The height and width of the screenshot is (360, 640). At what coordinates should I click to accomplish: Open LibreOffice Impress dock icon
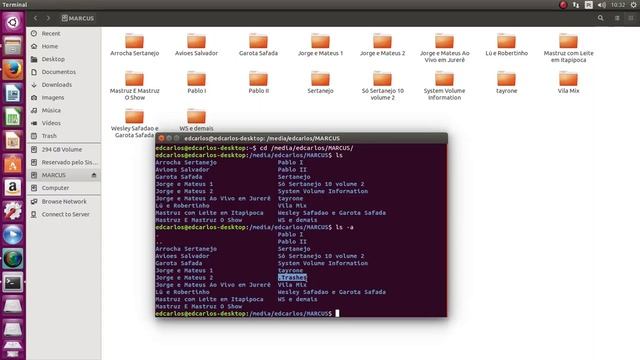pyautogui.click(x=13, y=141)
